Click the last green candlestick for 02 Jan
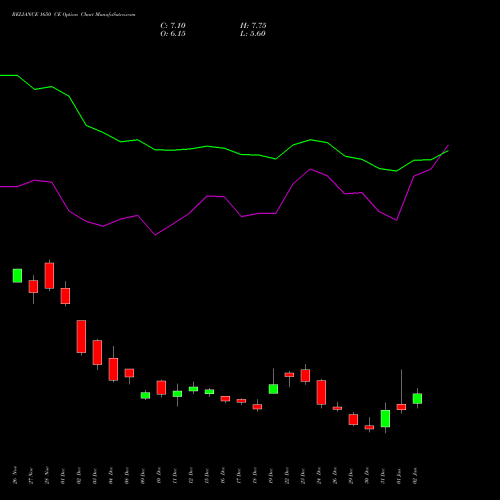Viewport: 500px width, 500px height. pos(417,398)
